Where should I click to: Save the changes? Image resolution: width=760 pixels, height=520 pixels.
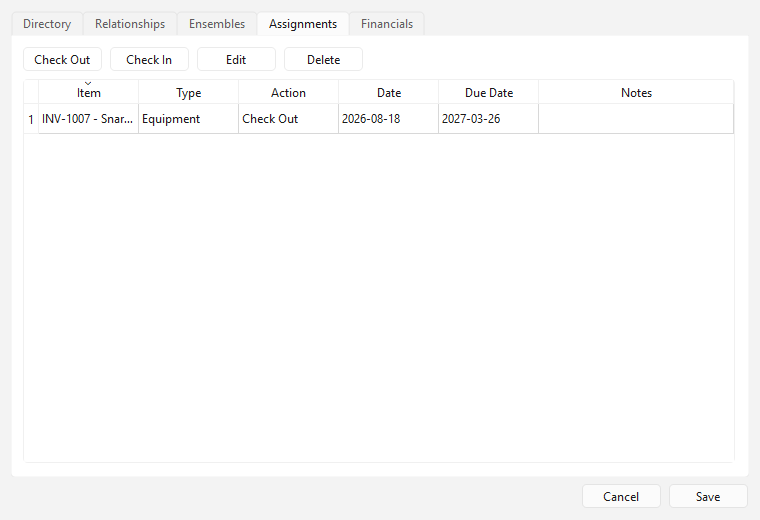point(708,497)
